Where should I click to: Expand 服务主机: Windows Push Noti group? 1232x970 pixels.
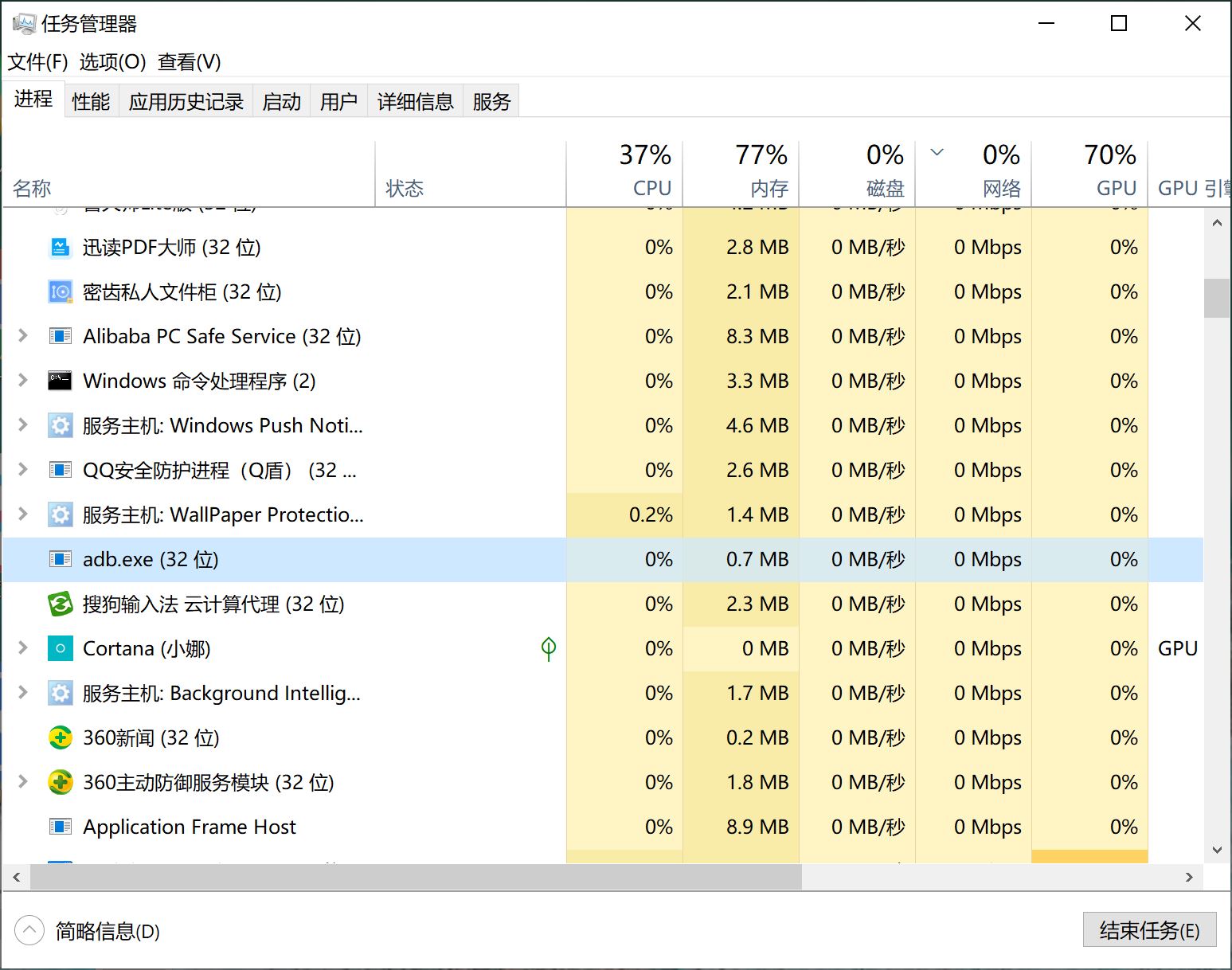23,425
